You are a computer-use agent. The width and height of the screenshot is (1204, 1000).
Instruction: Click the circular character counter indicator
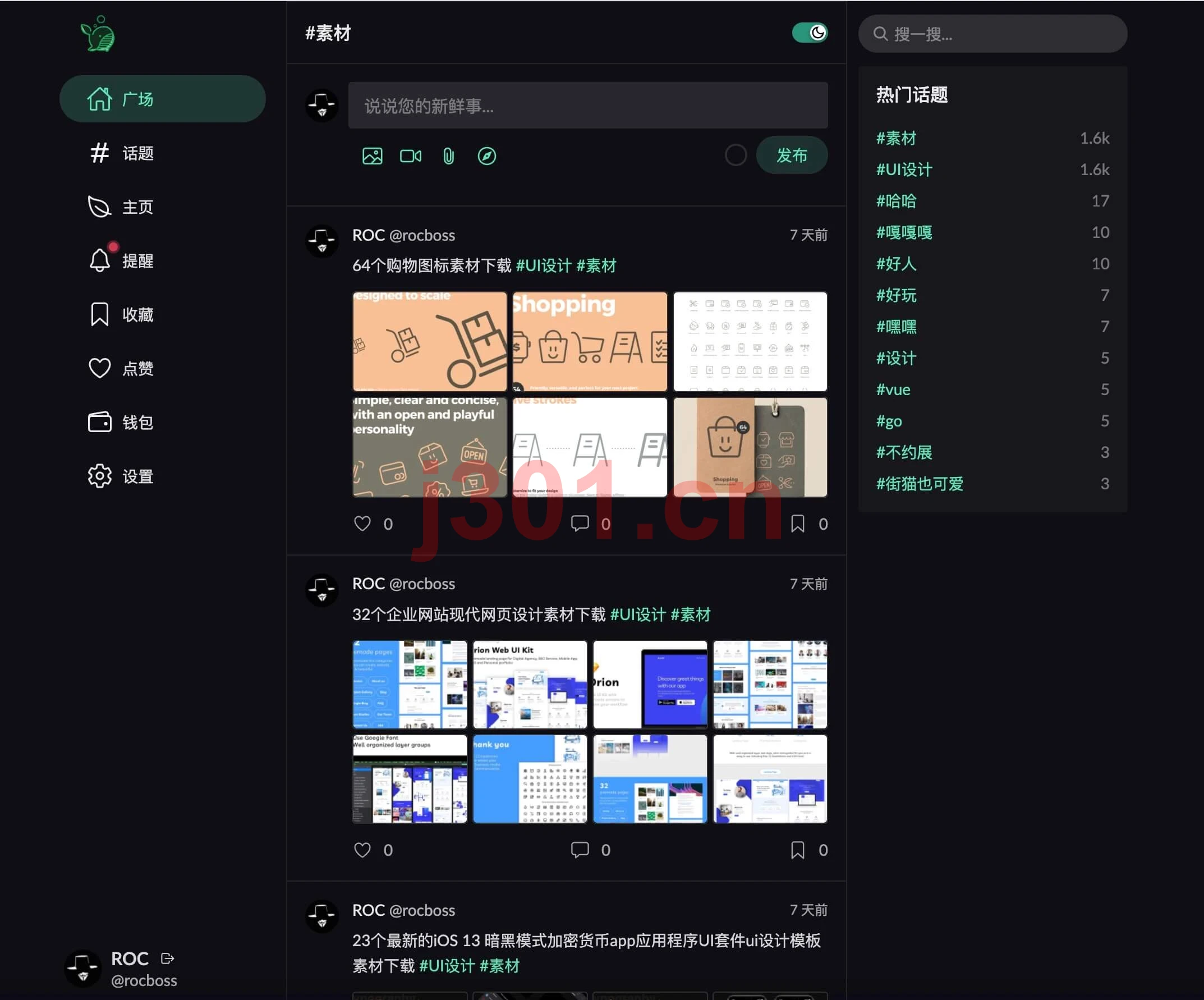tap(736, 155)
